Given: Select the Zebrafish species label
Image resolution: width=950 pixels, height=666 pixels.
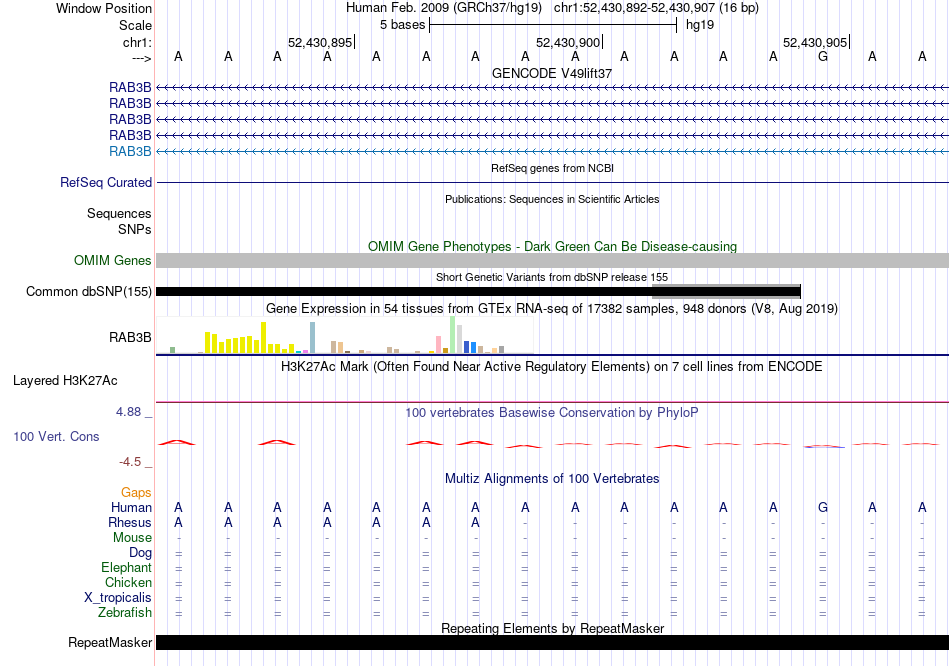Looking at the screenshot, I should tap(125, 613).
